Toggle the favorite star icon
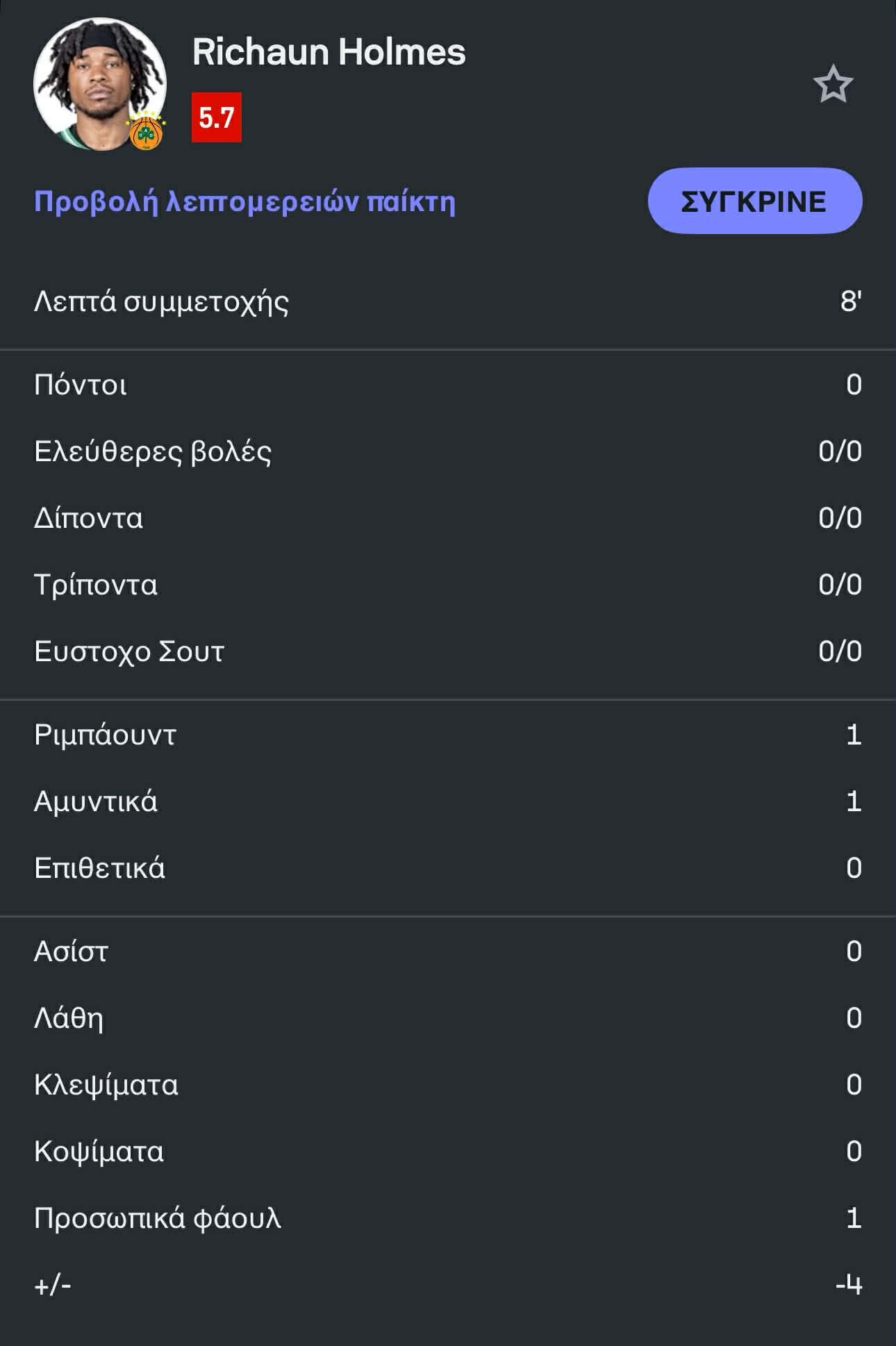This screenshot has height=1346, width=896. click(x=832, y=85)
